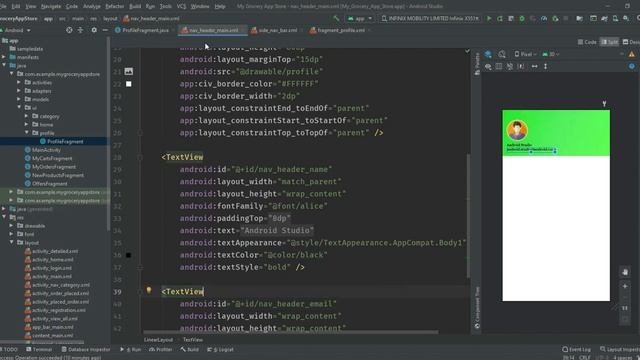This screenshot has height=360, width=640.
Task: Collapse the java folder in project tree
Action: [4, 65]
